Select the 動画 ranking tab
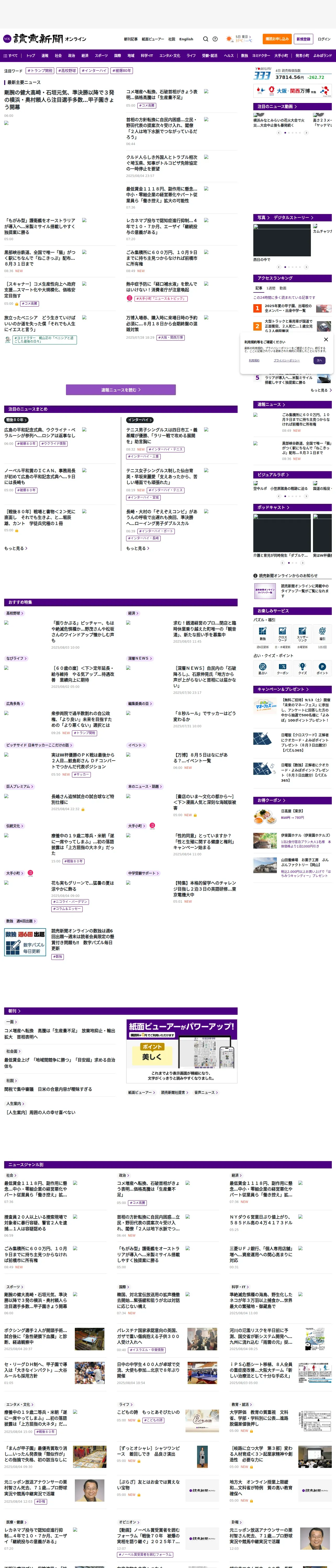Image resolution: width=336 pixels, height=1568 pixels. click(x=283, y=288)
